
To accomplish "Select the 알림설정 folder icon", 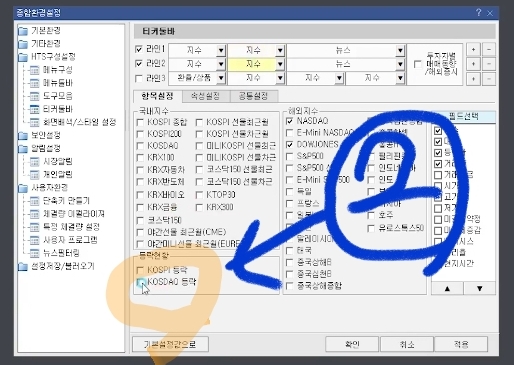I will click(23, 149).
